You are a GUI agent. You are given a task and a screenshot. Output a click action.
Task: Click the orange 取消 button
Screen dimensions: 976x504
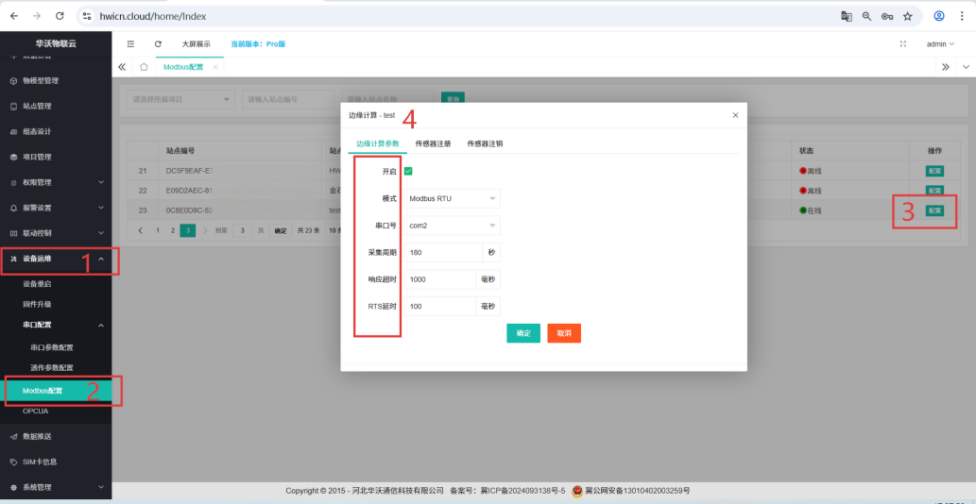tap(563, 333)
